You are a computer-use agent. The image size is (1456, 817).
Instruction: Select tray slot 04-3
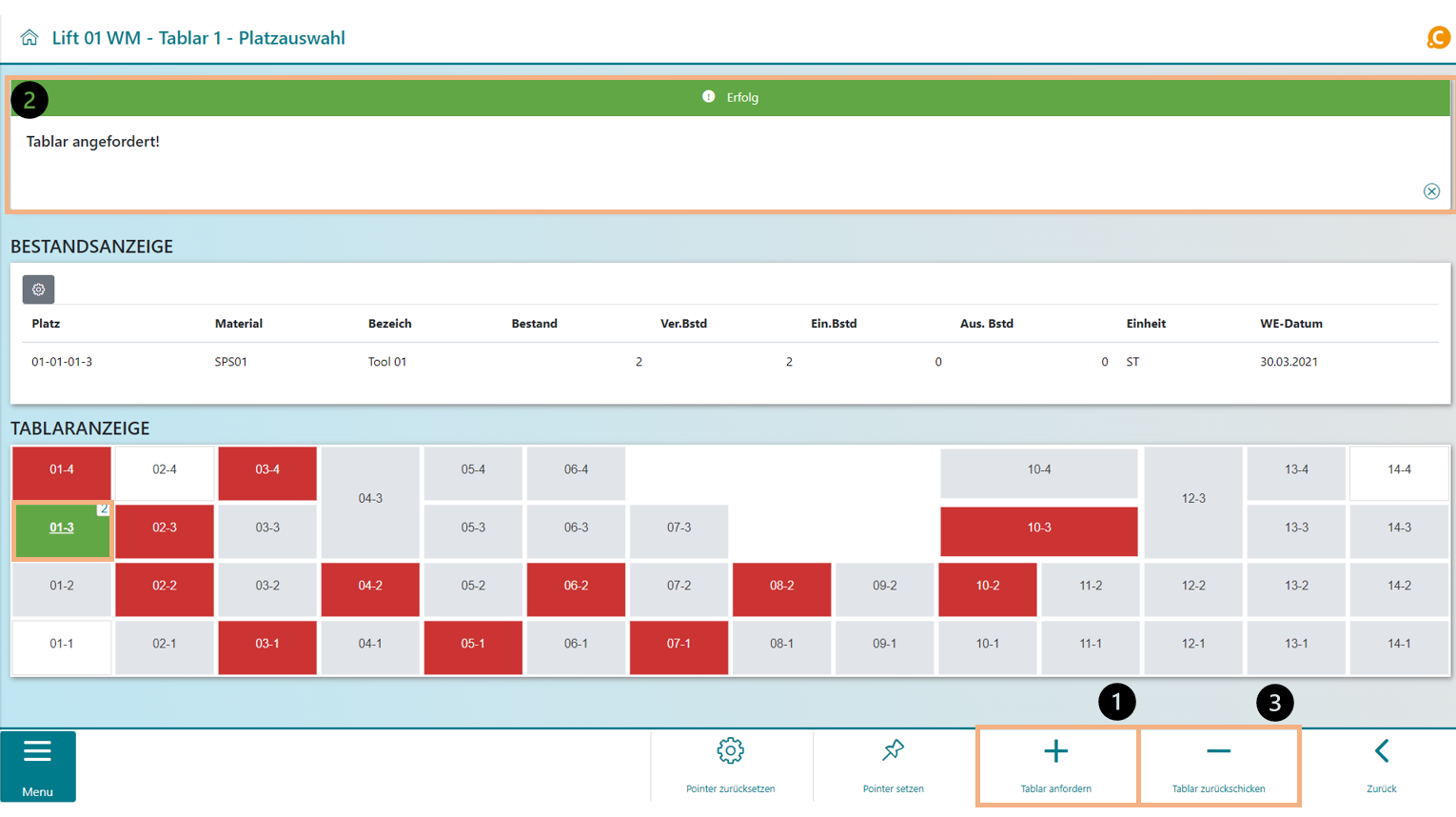click(x=370, y=499)
